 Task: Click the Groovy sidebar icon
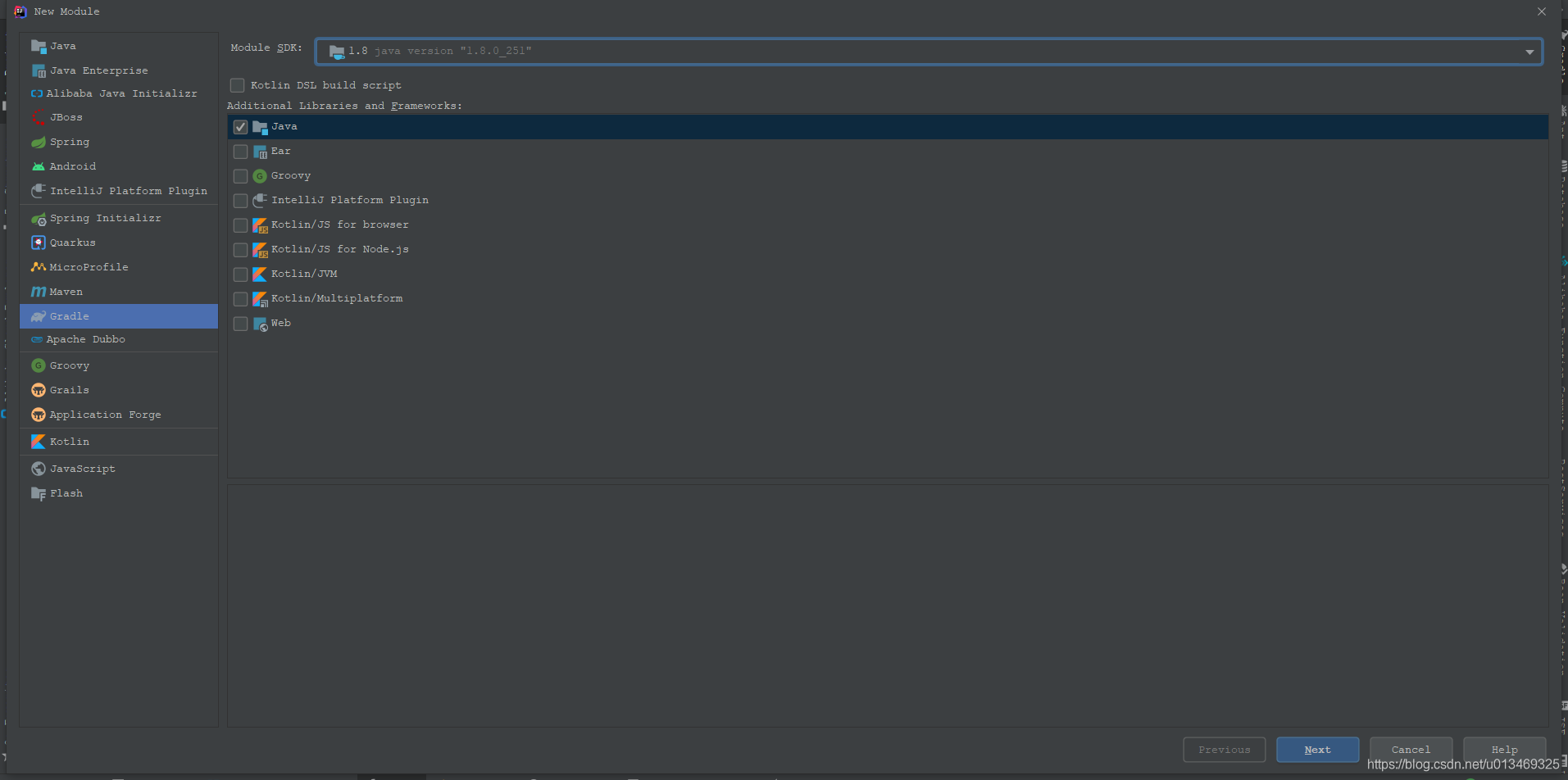pos(39,366)
